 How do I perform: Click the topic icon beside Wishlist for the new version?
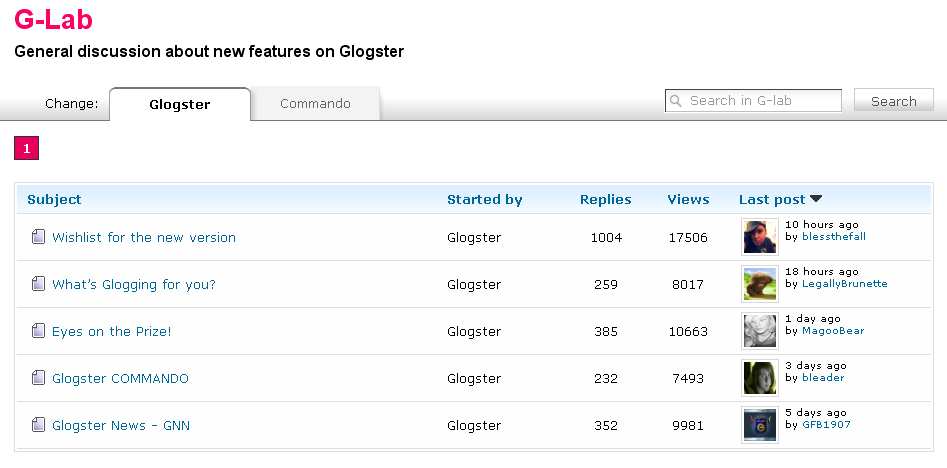[38, 237]
